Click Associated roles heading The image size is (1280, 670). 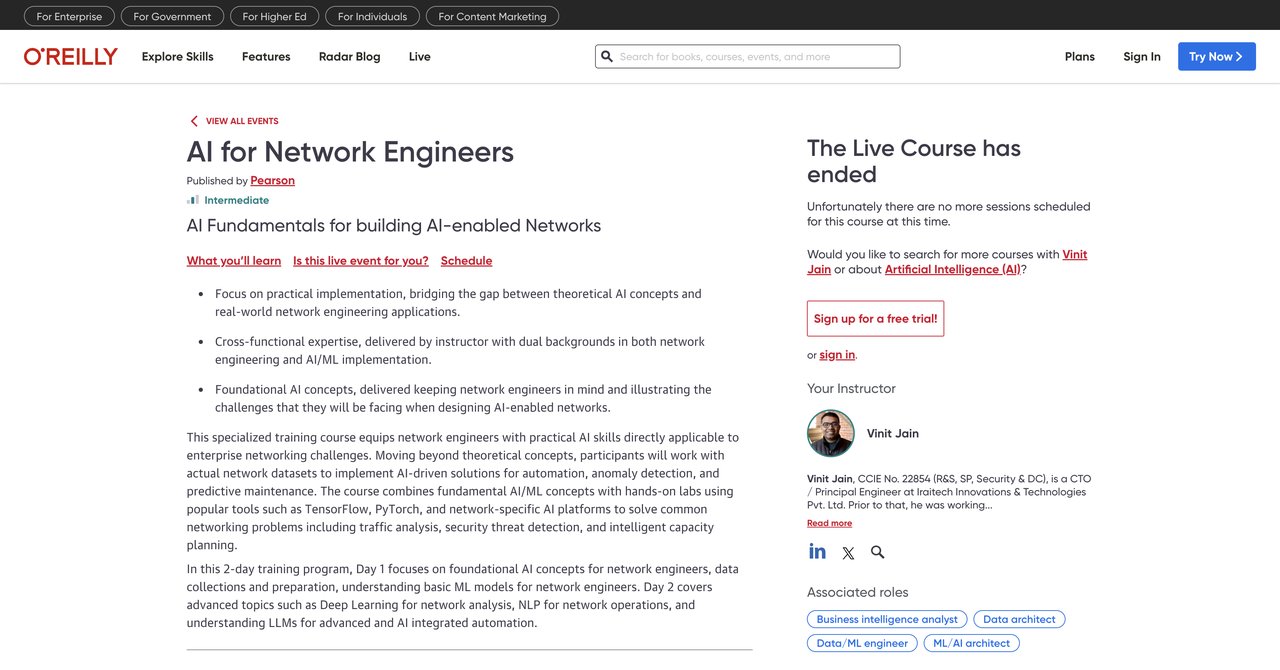[x=858, y=592]
